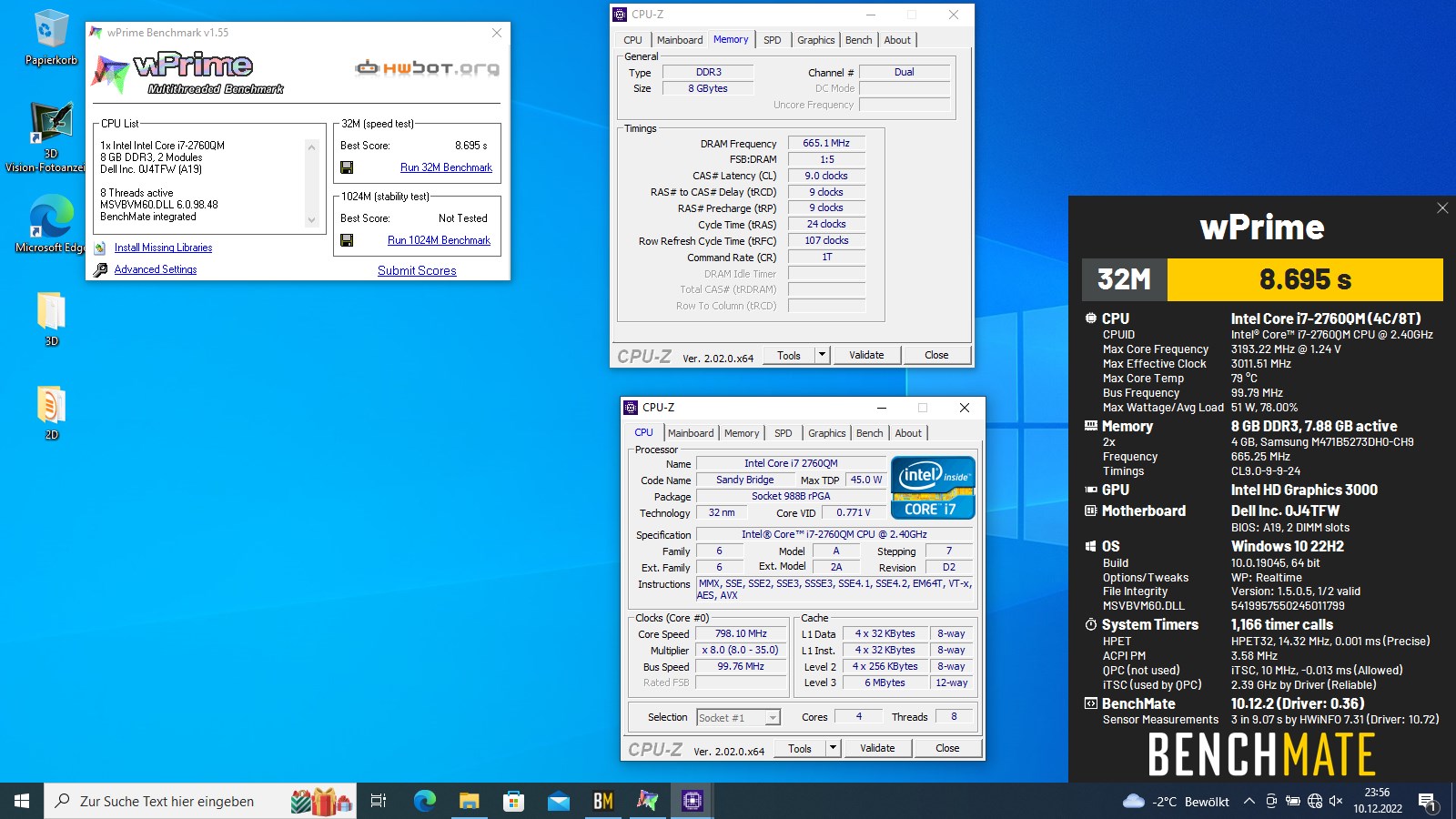Click Level 3 cache value 6 MBytes
Viewport: 1456px width, 819px height.
885,682
